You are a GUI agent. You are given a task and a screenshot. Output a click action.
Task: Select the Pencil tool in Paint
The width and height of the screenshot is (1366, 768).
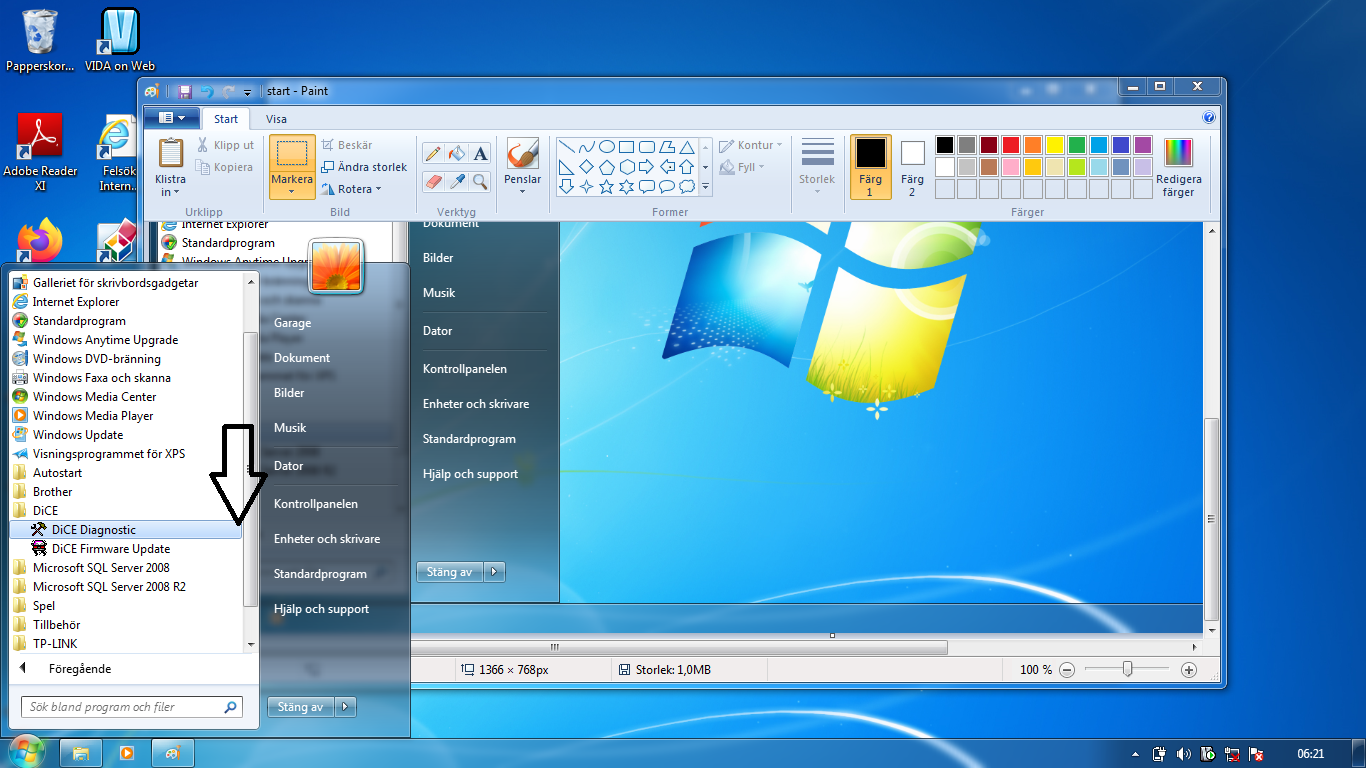[433, 153]
